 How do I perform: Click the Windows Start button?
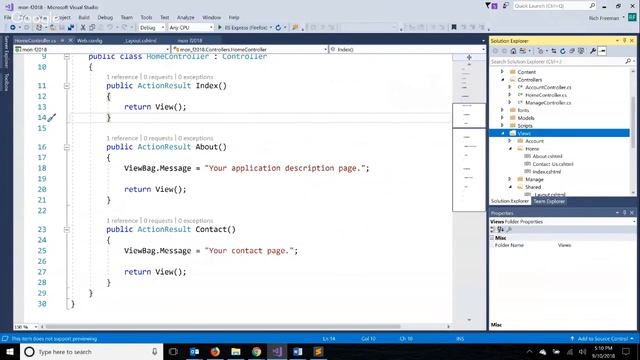pyautogui.click(x=10, y=351)
